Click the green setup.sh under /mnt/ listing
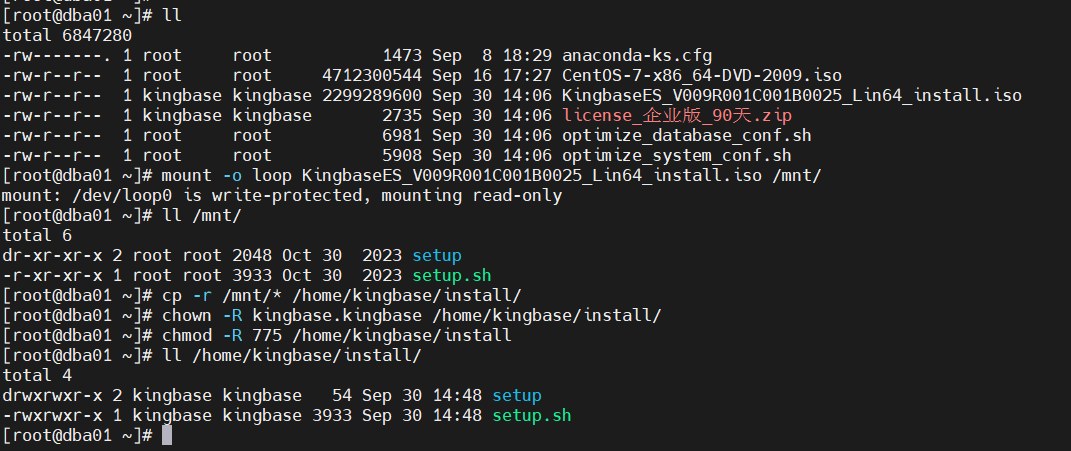Image resolution: width=1071 pixels, height=451 pixels. tap(451, 276)
